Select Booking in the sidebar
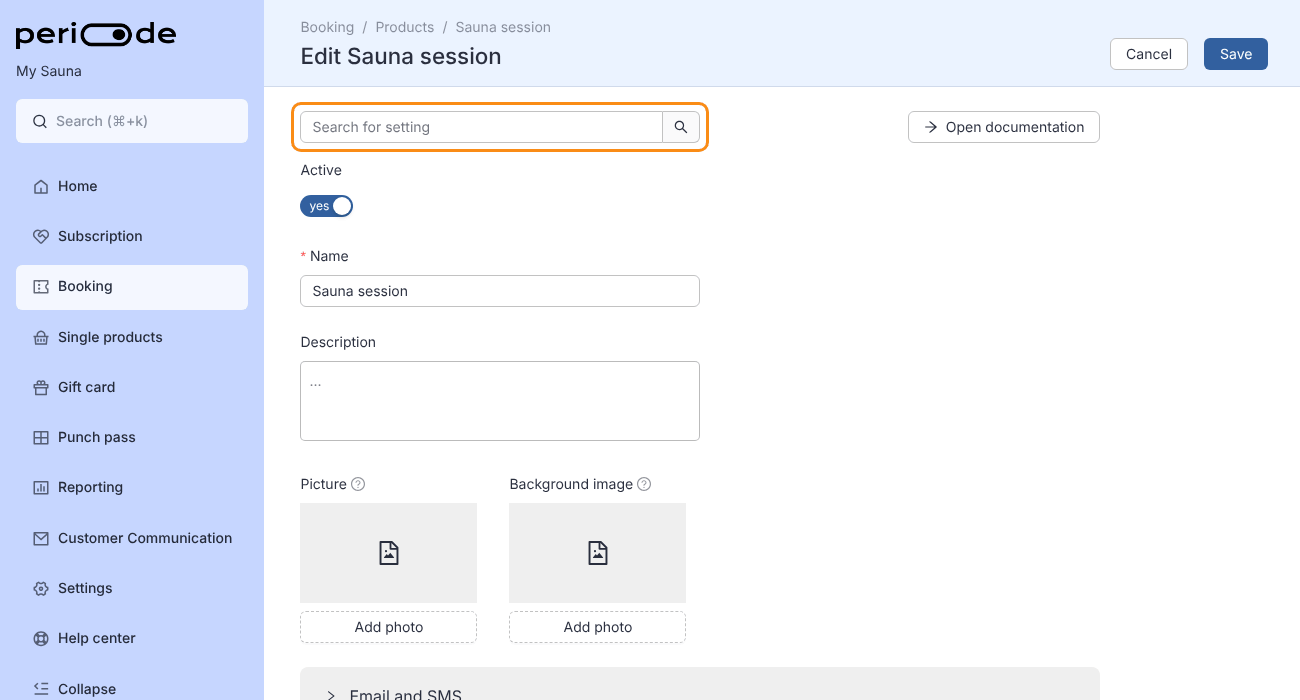 (x=132, y=287)
